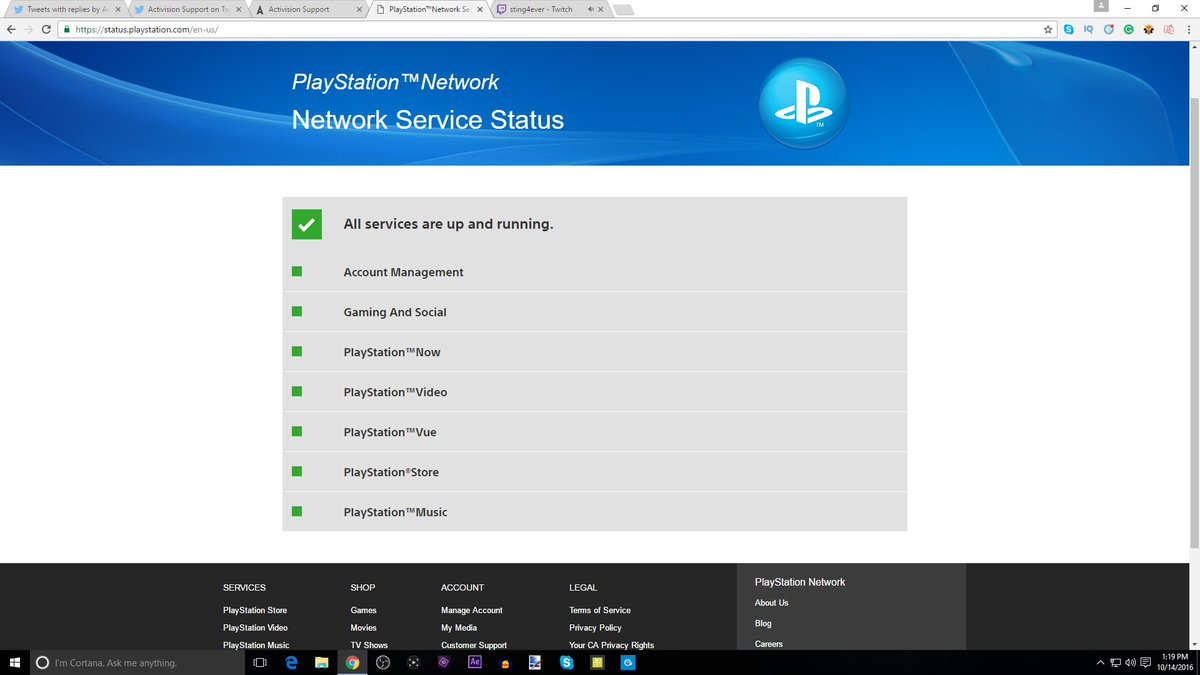Click the browser back arrow
The height and width of the screenshot is (675, 1200).
click(x=11, y=29)
